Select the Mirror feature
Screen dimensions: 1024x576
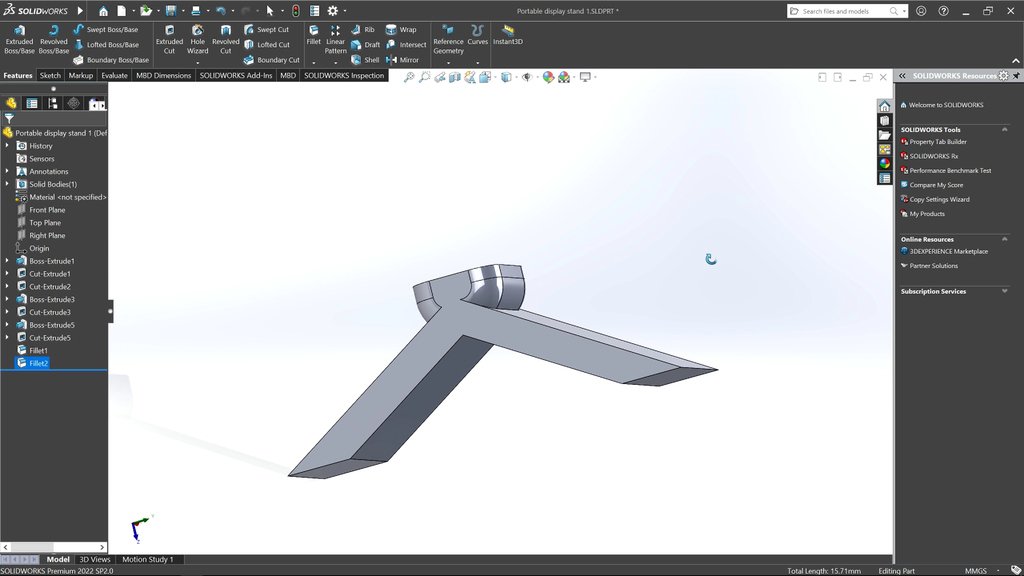403,60
